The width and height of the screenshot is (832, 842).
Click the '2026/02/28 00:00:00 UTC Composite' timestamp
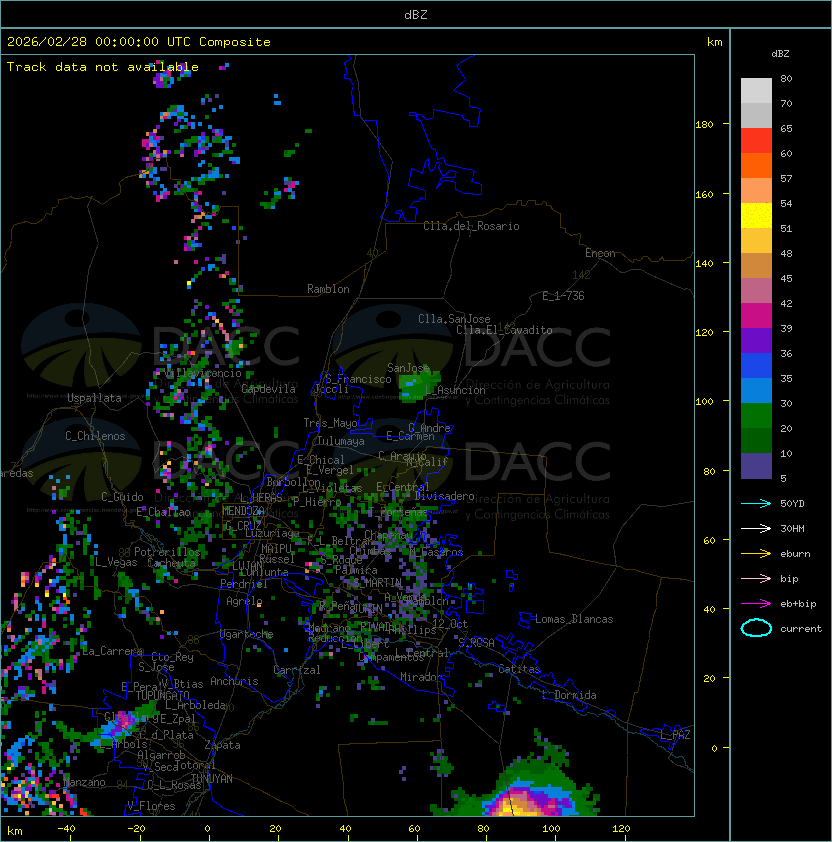pyautogui.click(x=139, y=42)
